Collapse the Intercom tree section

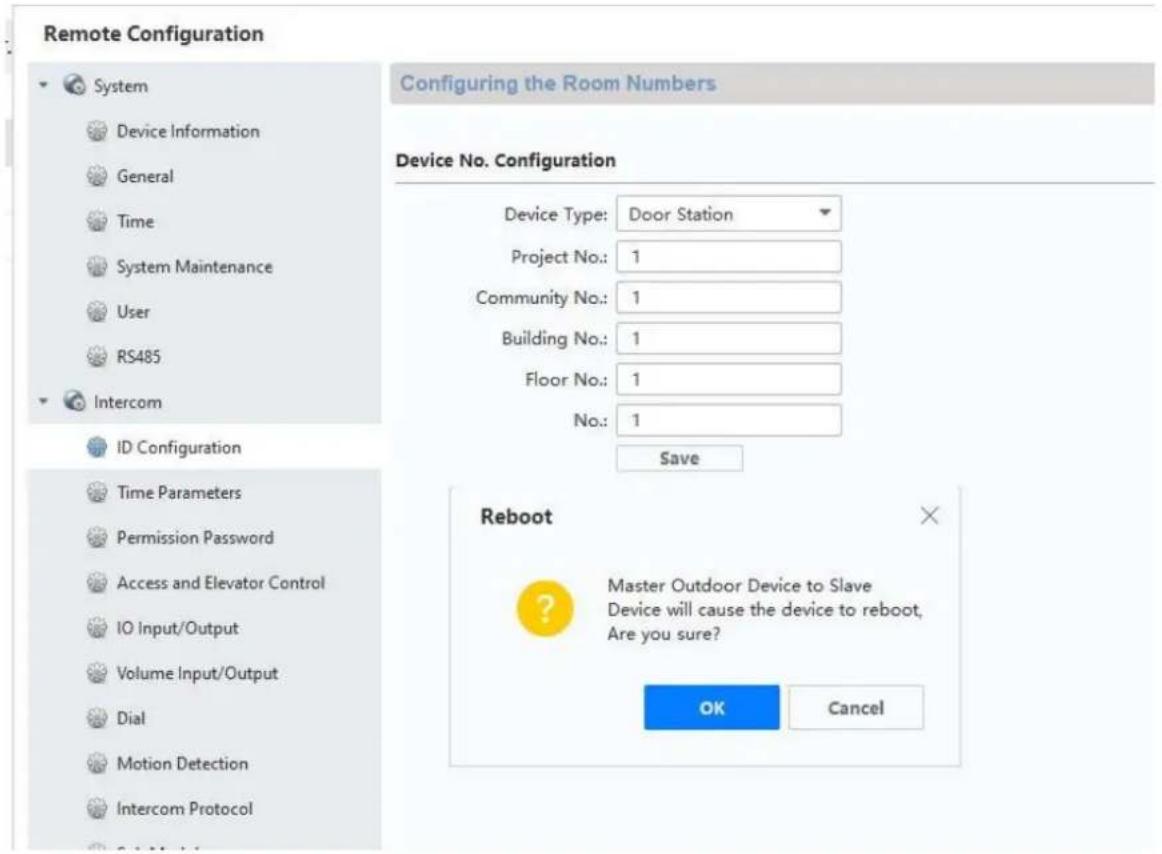(44, 402)
